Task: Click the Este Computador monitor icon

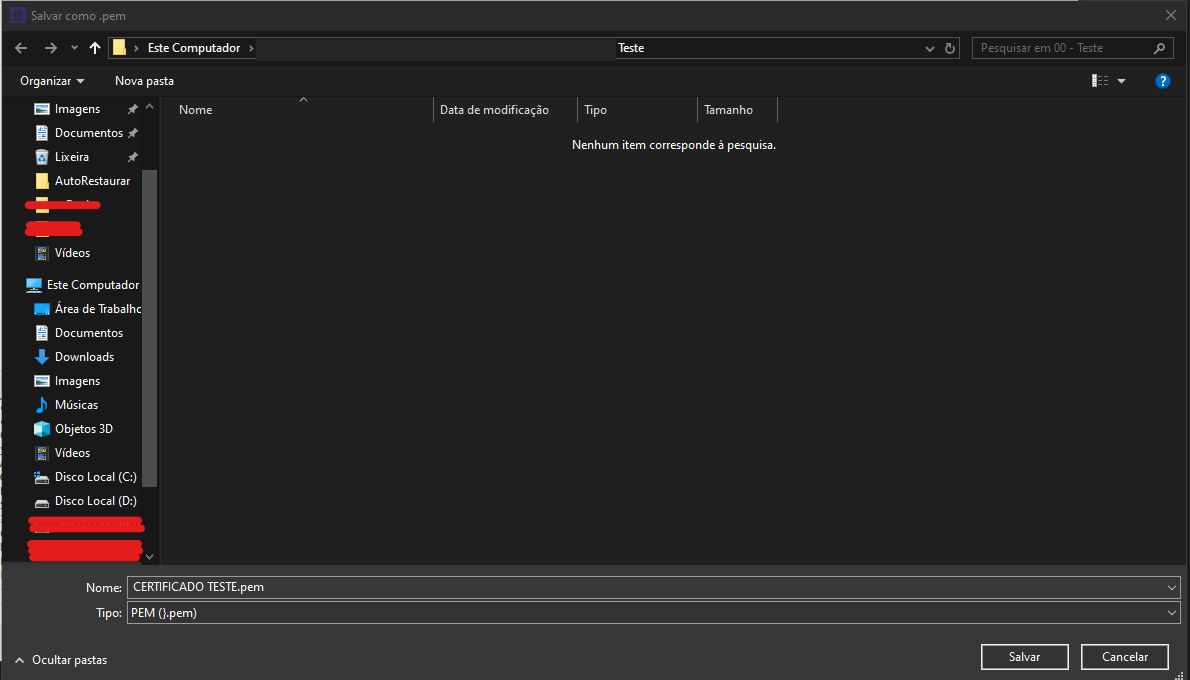Action: pos(33,285)
